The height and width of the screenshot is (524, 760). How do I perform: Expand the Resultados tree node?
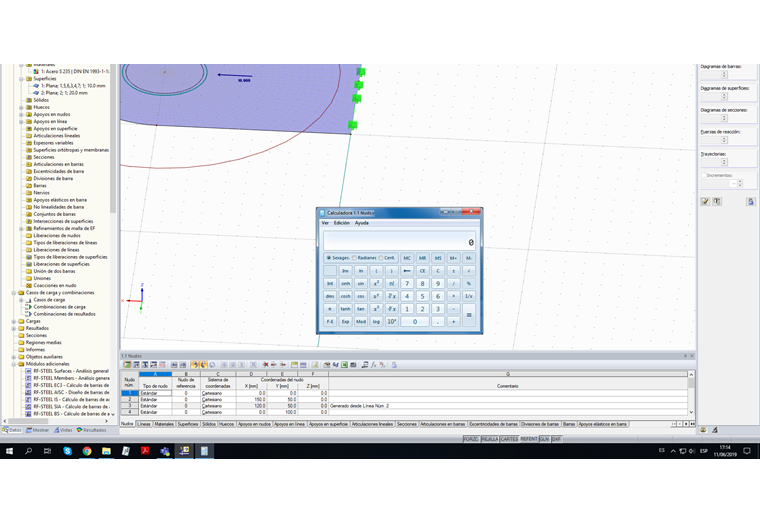pyautogui.click(x=14, y=329)
